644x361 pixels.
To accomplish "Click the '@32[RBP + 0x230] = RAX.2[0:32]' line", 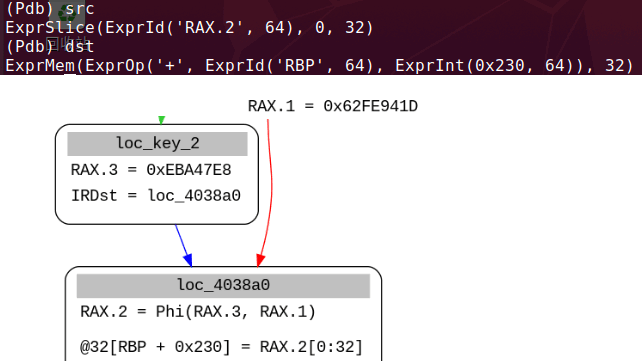I will tap(221, 347).
